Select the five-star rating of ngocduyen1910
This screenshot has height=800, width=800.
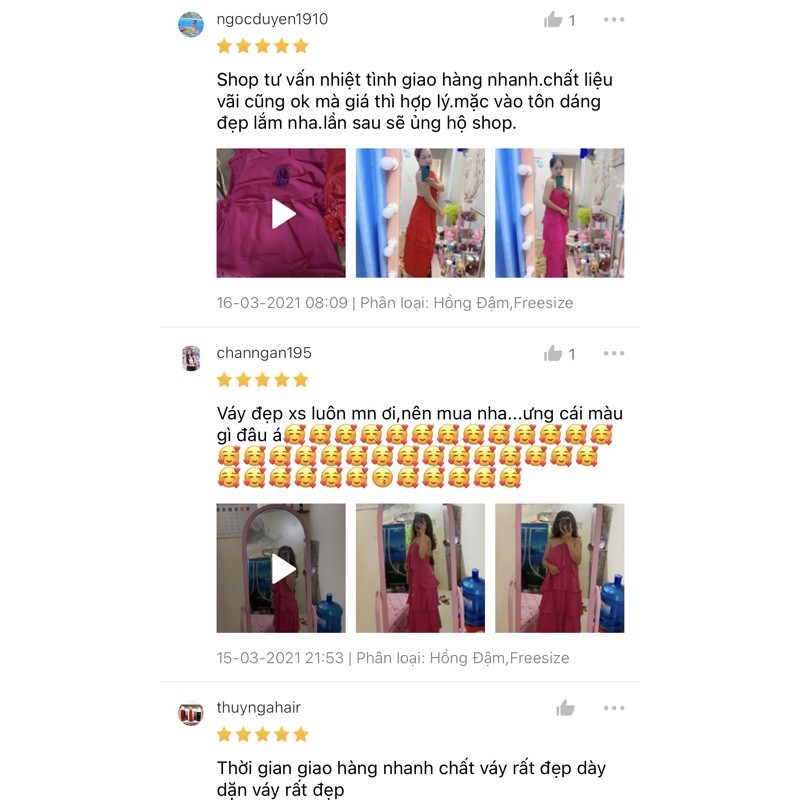click(x=263, y=46)
